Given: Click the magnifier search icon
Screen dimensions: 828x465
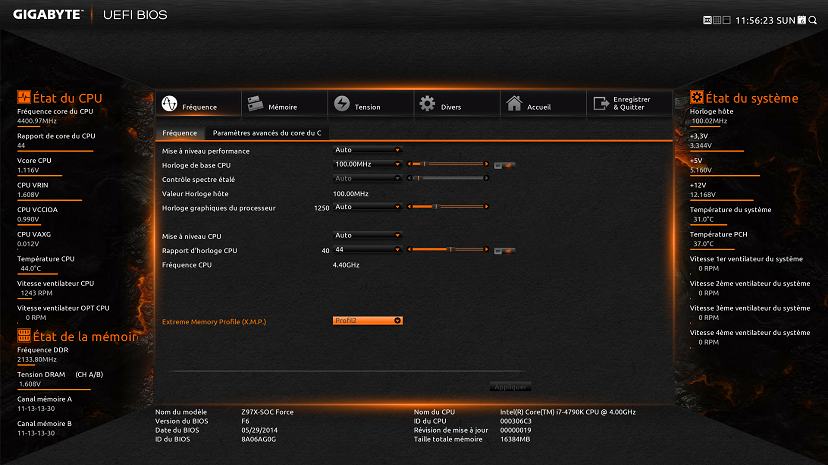Looking at the screenshot, I should (x=813, y=20).
